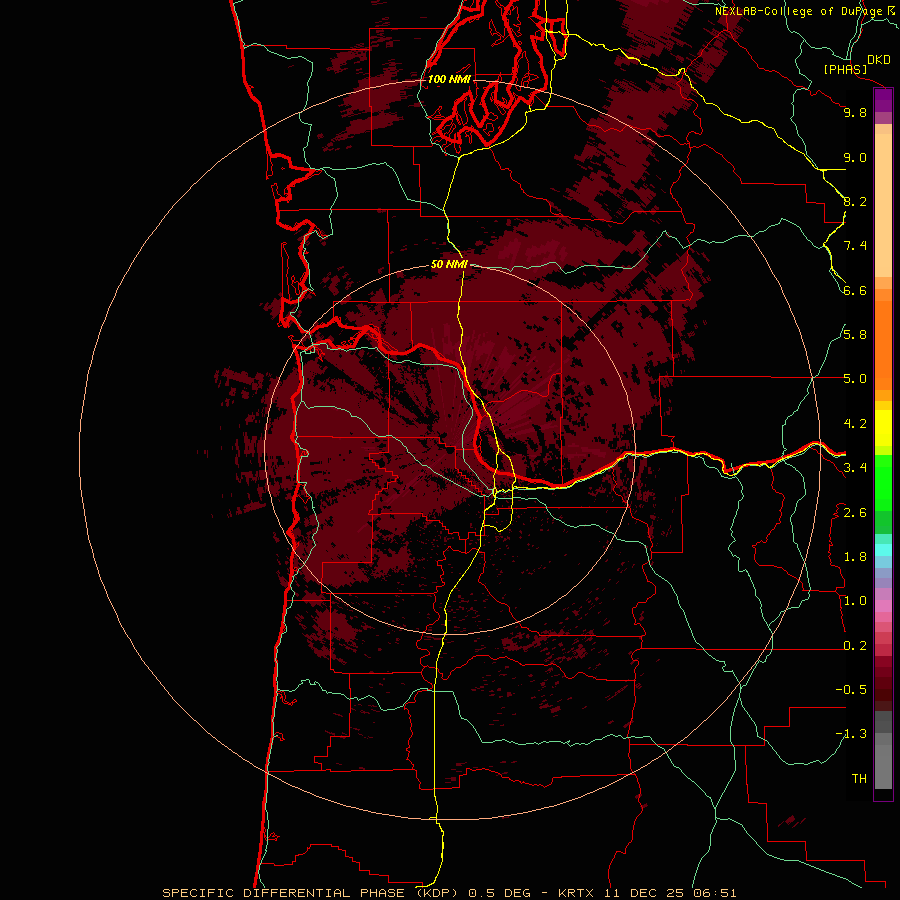Click the 5.0 scale value

pyautogui.click(x=855, y=379)
